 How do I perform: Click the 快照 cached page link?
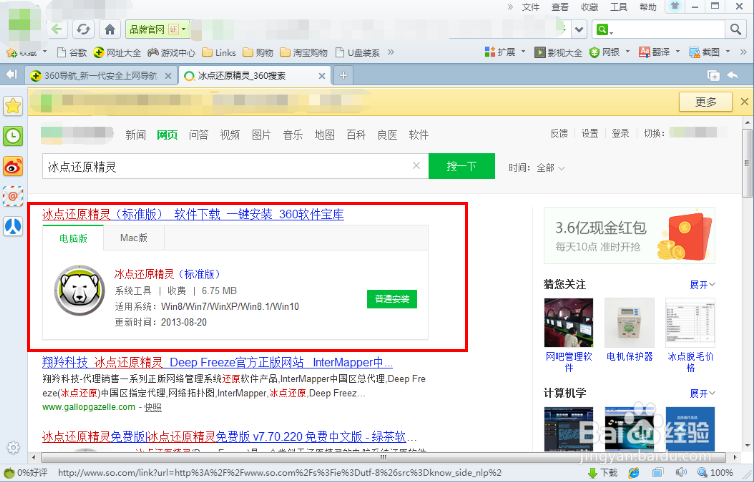click(153, 407)
